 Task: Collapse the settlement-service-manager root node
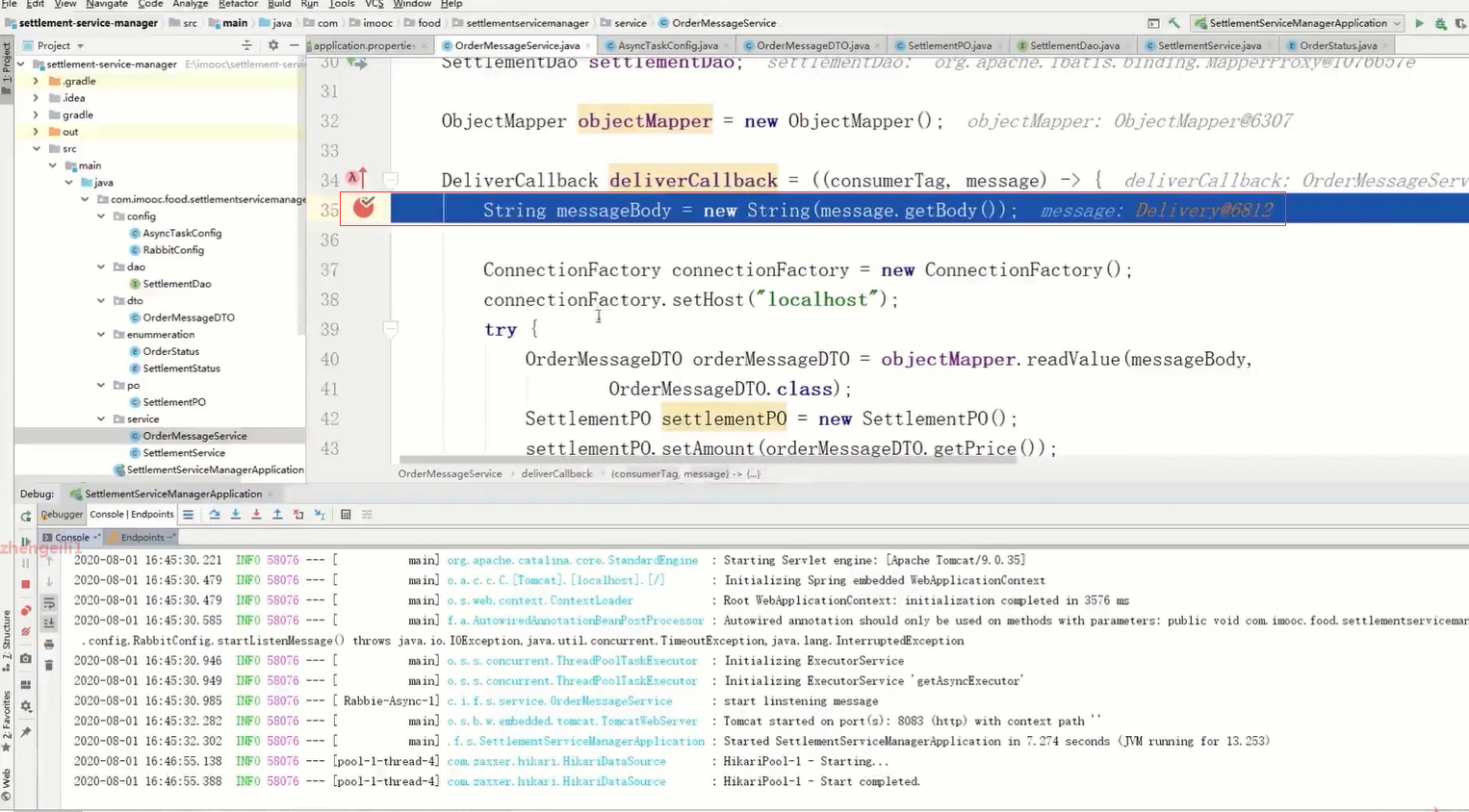click(x=21, y=64)
